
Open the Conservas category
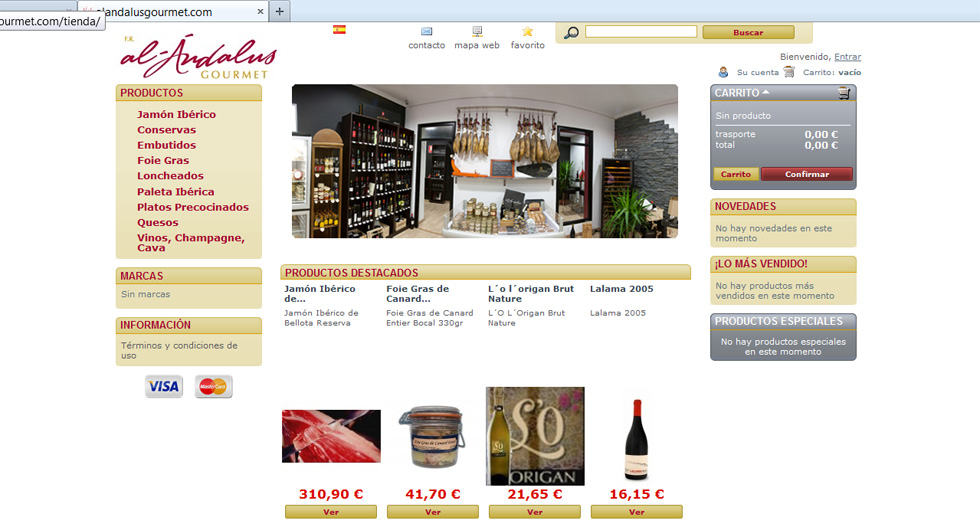pos(166,130)
